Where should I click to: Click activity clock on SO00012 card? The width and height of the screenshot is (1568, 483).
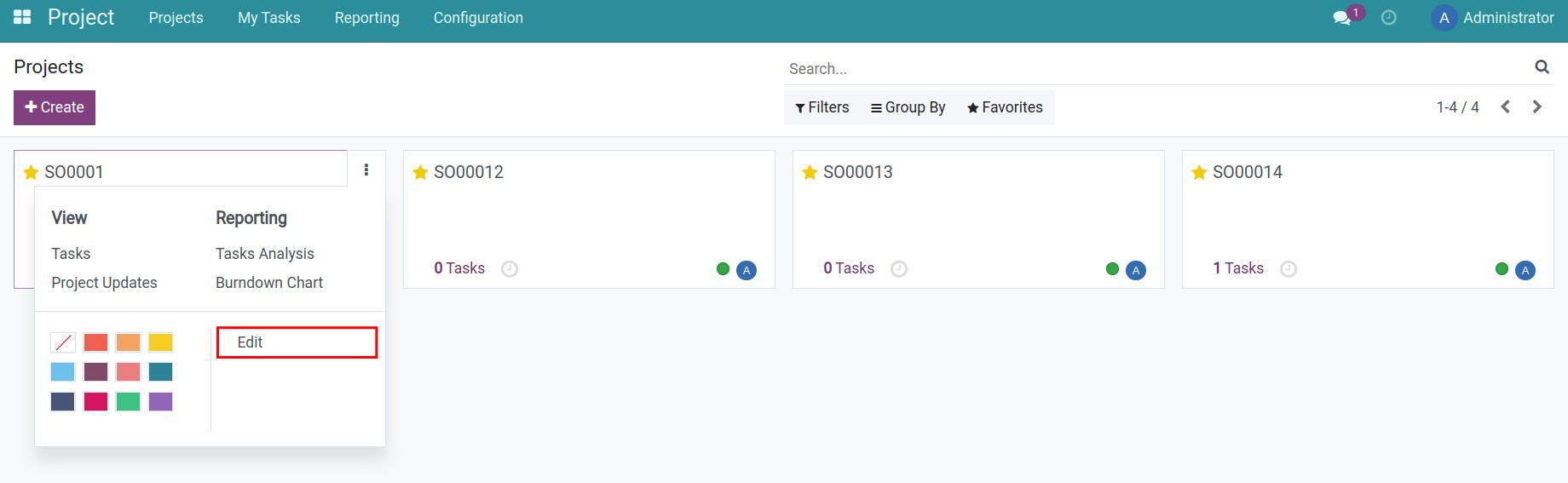[x=510, y=269]
